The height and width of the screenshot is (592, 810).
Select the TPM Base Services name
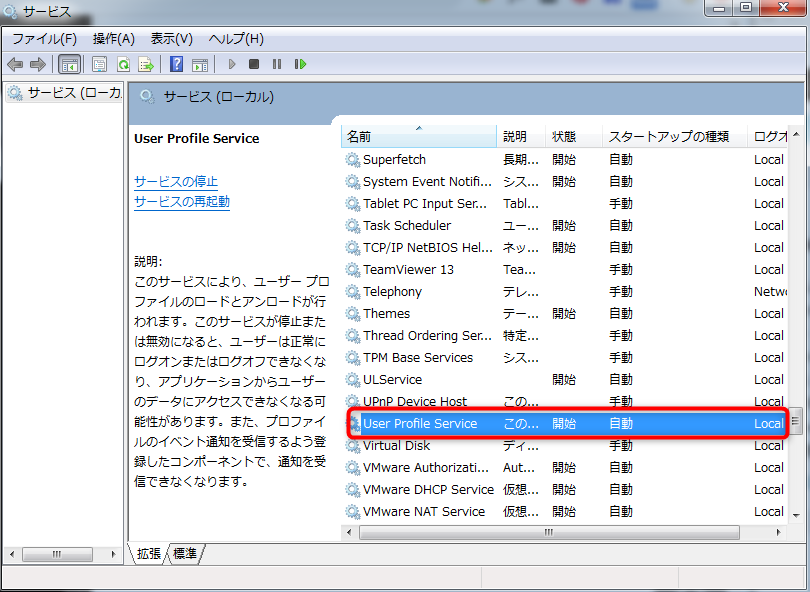pyautogui.click(x=418, y=357)
